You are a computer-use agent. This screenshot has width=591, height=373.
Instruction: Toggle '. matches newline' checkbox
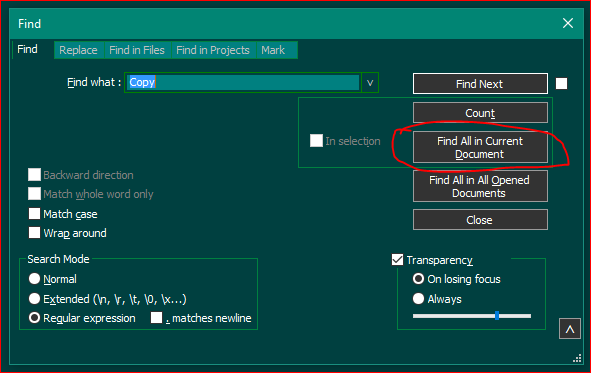click(156, 318)
